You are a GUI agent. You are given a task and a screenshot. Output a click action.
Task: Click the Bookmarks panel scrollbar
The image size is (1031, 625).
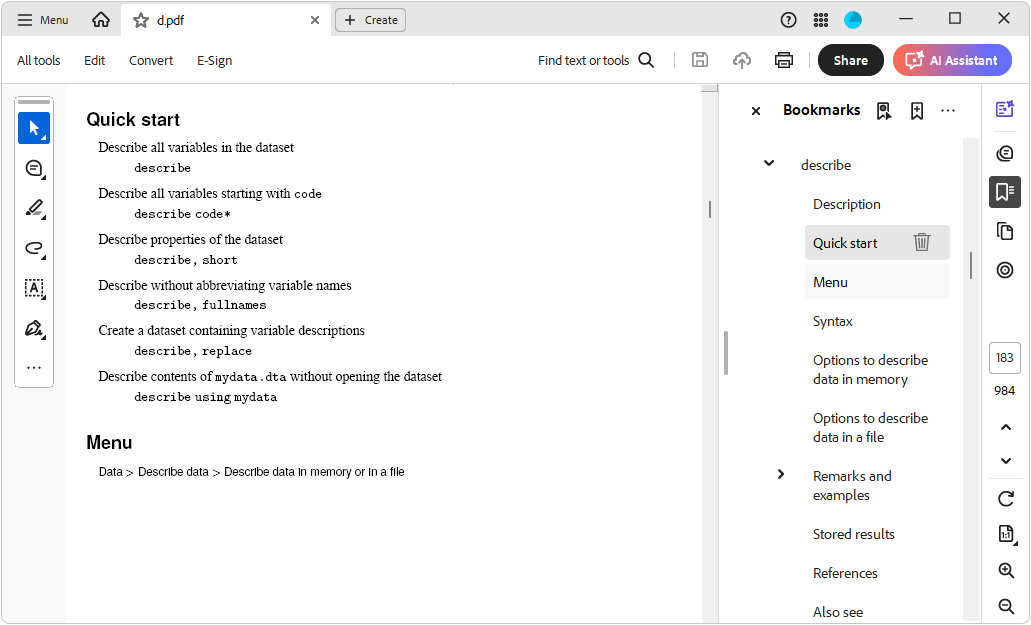coord(971,266)
